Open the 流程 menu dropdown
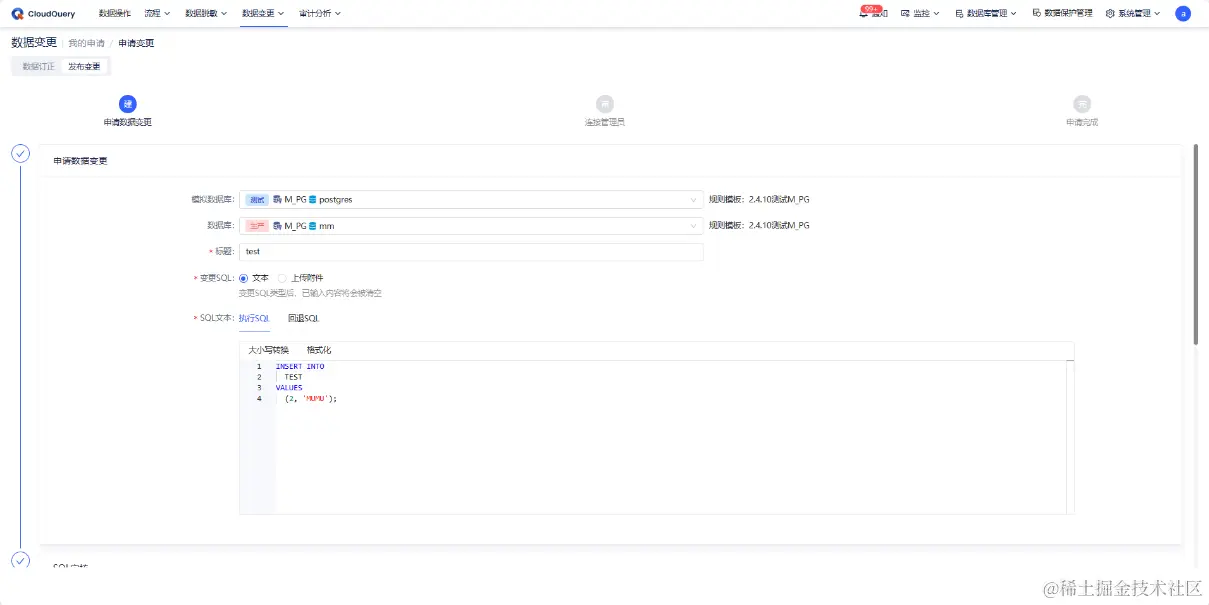 click(157, 13)
